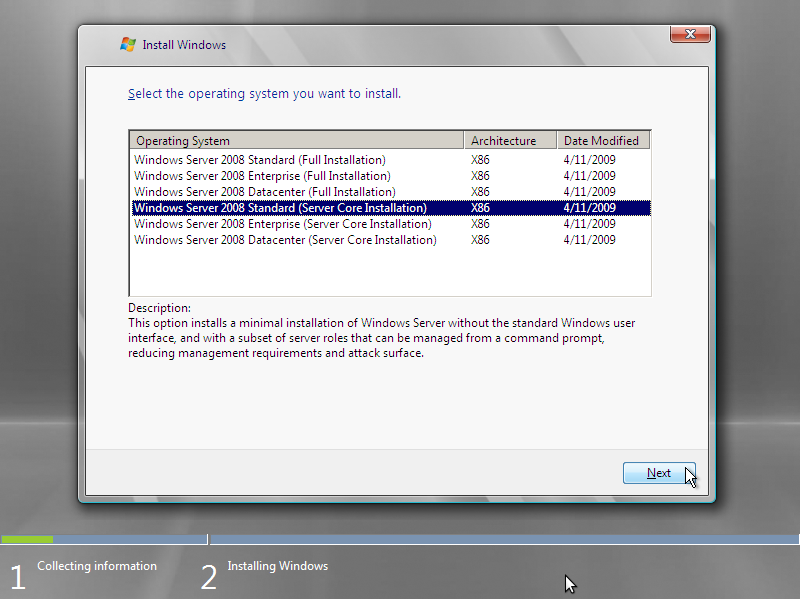Click the X86 architecture value of the highlighted row
Viewport: 800px width, 599px height.
tap(480, 207)
